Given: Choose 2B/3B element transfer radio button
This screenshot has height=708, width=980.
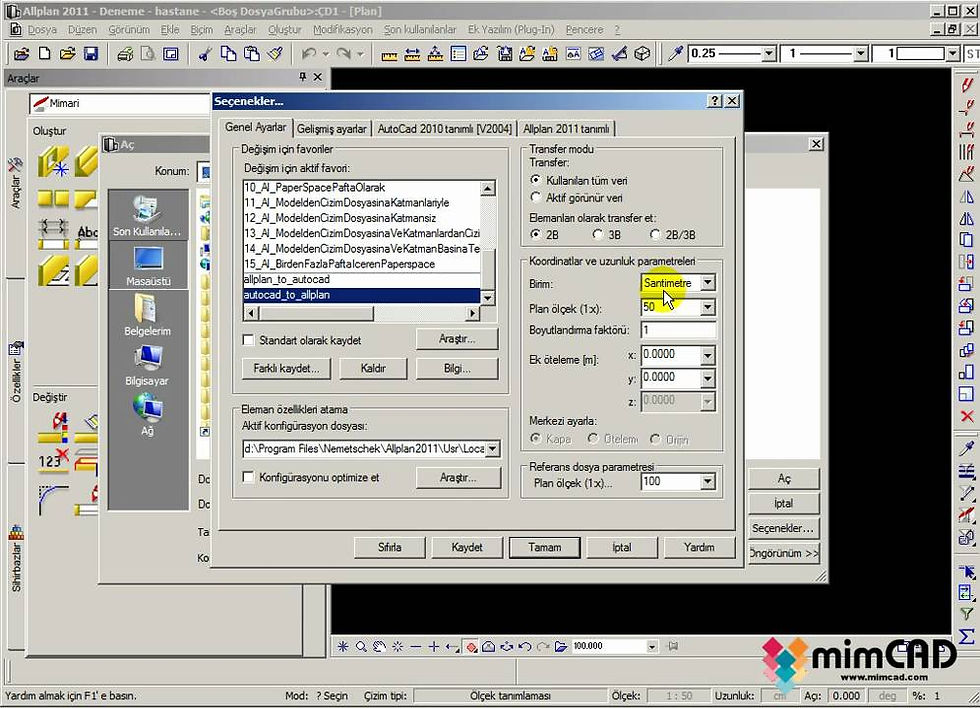Looking at the screenshot, I should coord(655,234).
